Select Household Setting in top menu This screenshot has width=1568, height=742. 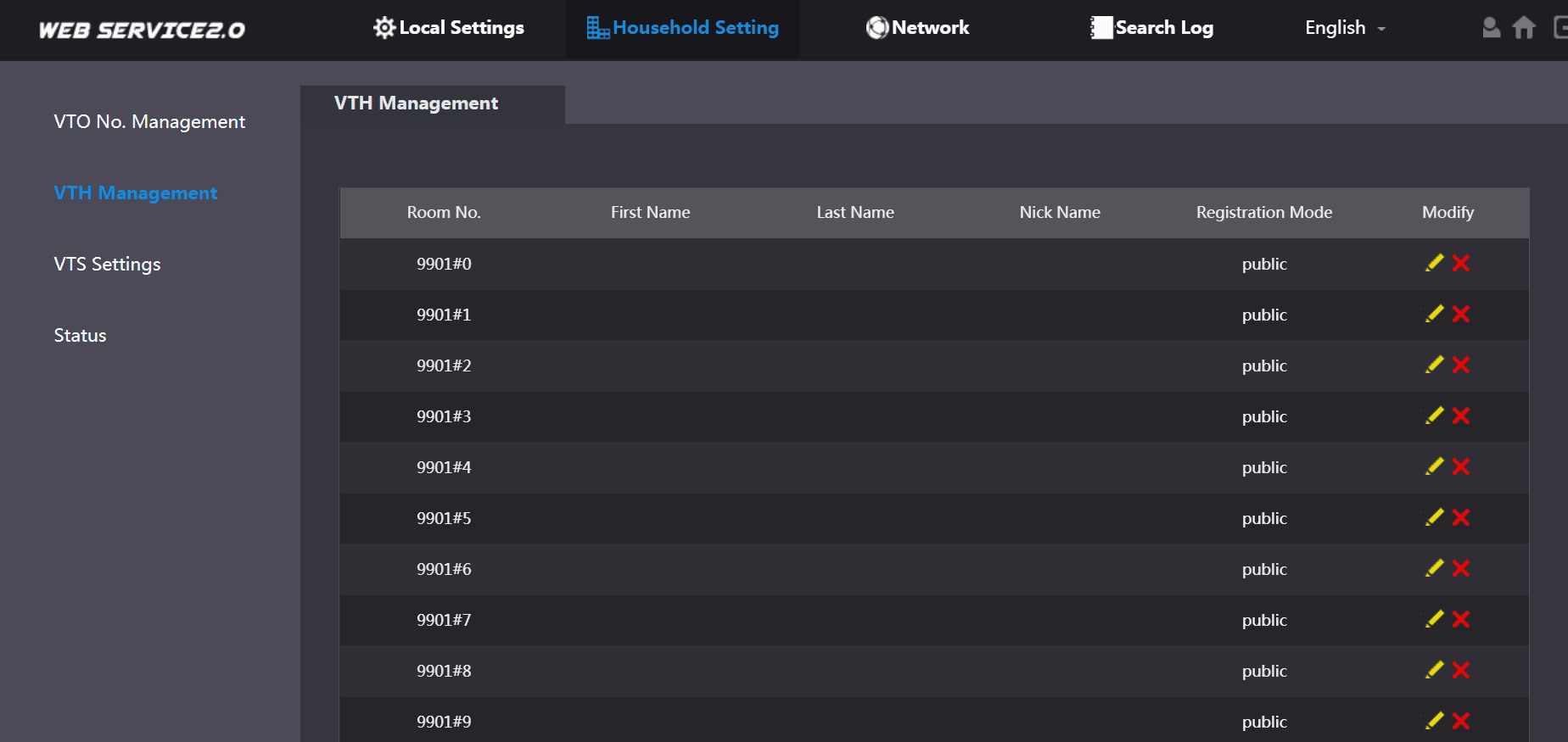pyautogui.click(x=682, y=28)
